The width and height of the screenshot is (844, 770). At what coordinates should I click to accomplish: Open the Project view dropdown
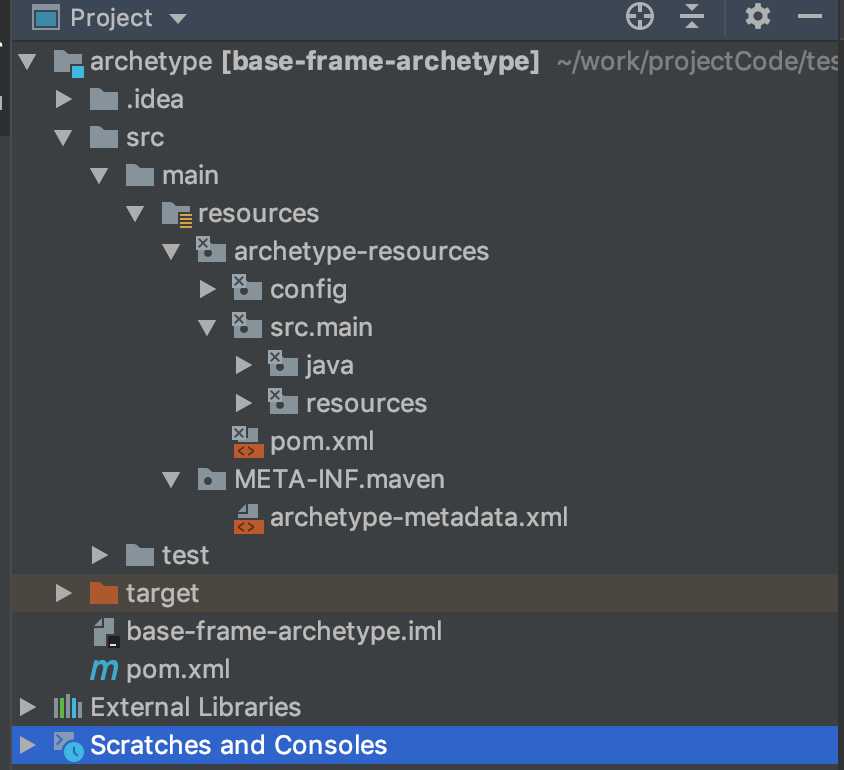coord(178,19)
